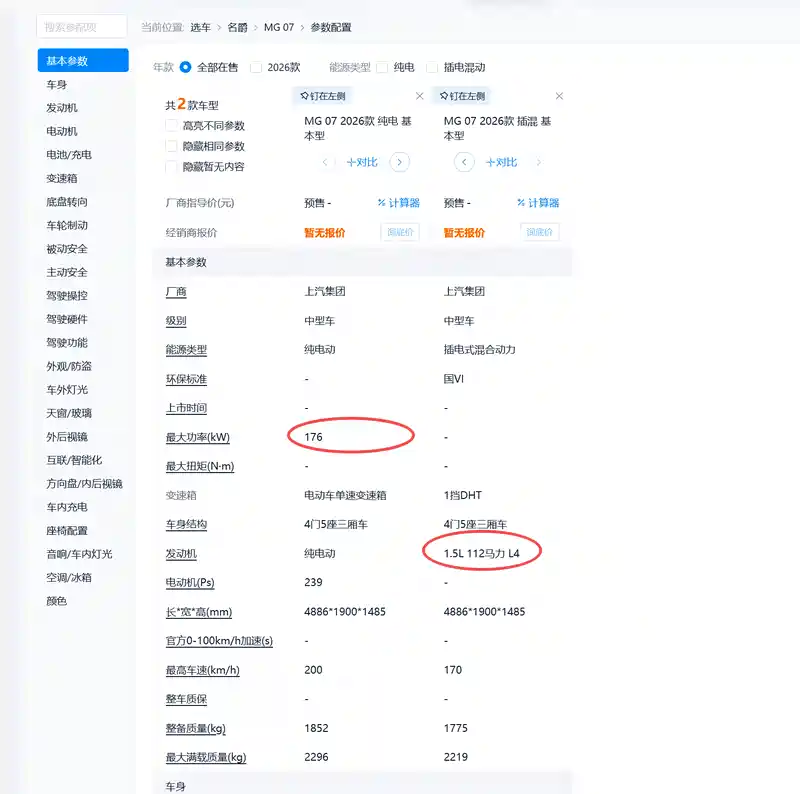
Task: Check the 纯电 energy type filter
Action: [x=382, y=67]
